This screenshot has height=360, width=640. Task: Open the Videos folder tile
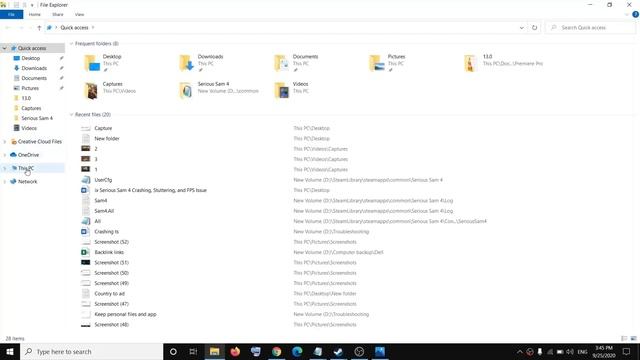click(x=291, y=90)
